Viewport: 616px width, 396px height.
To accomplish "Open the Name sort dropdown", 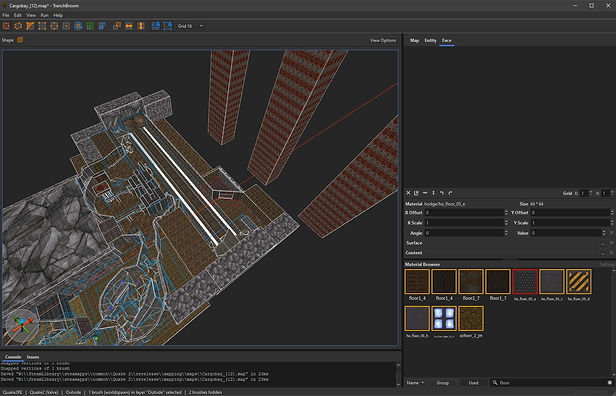I will (415, 383).
